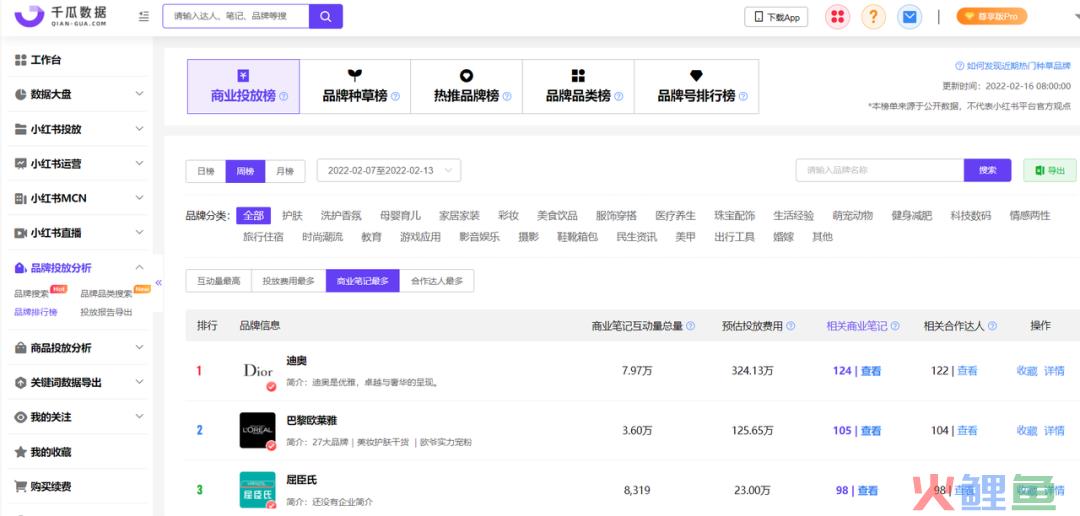Screen dimensions: 1080x516
Task: Click the search magnifier button in header
Action: pos(326,17)
